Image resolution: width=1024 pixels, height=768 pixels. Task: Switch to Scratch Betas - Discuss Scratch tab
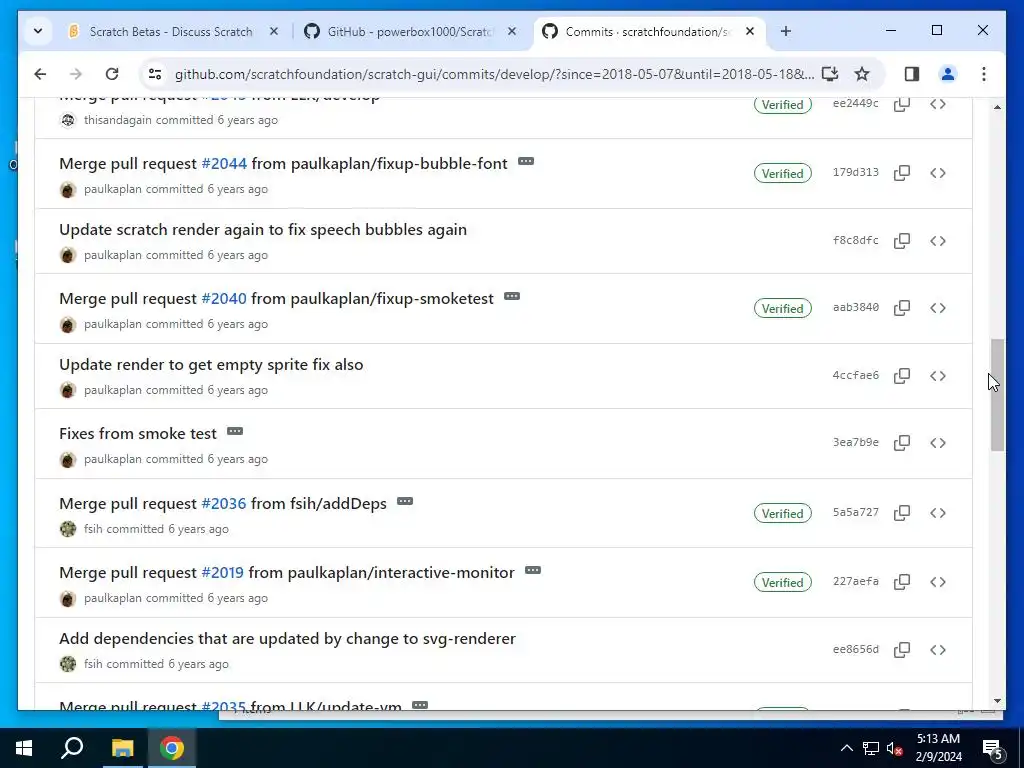point(171,31)
